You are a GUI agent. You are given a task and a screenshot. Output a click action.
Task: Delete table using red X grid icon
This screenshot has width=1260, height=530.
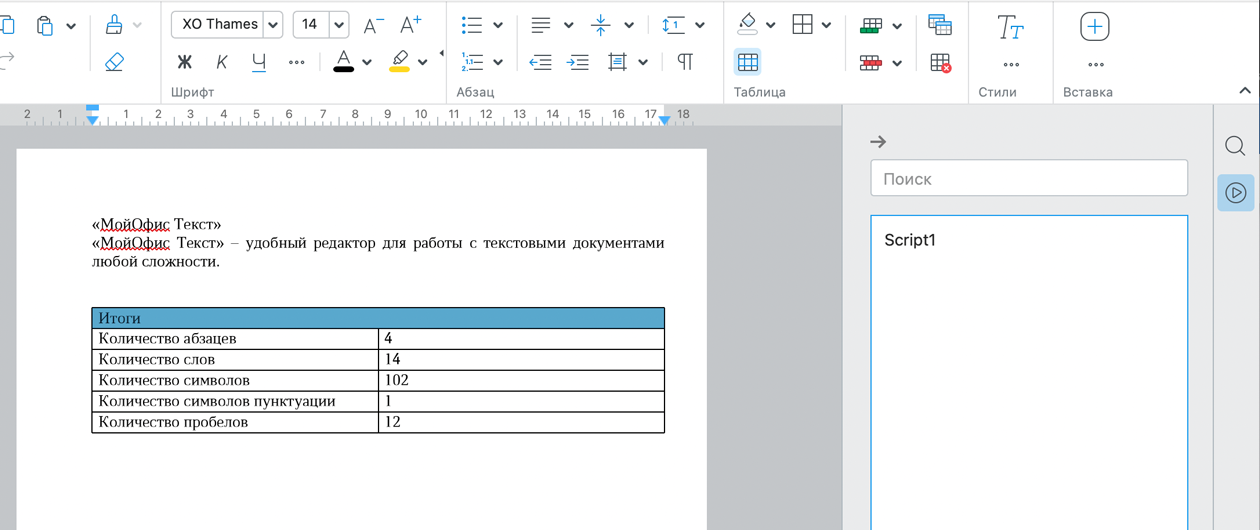click(940, 62)
